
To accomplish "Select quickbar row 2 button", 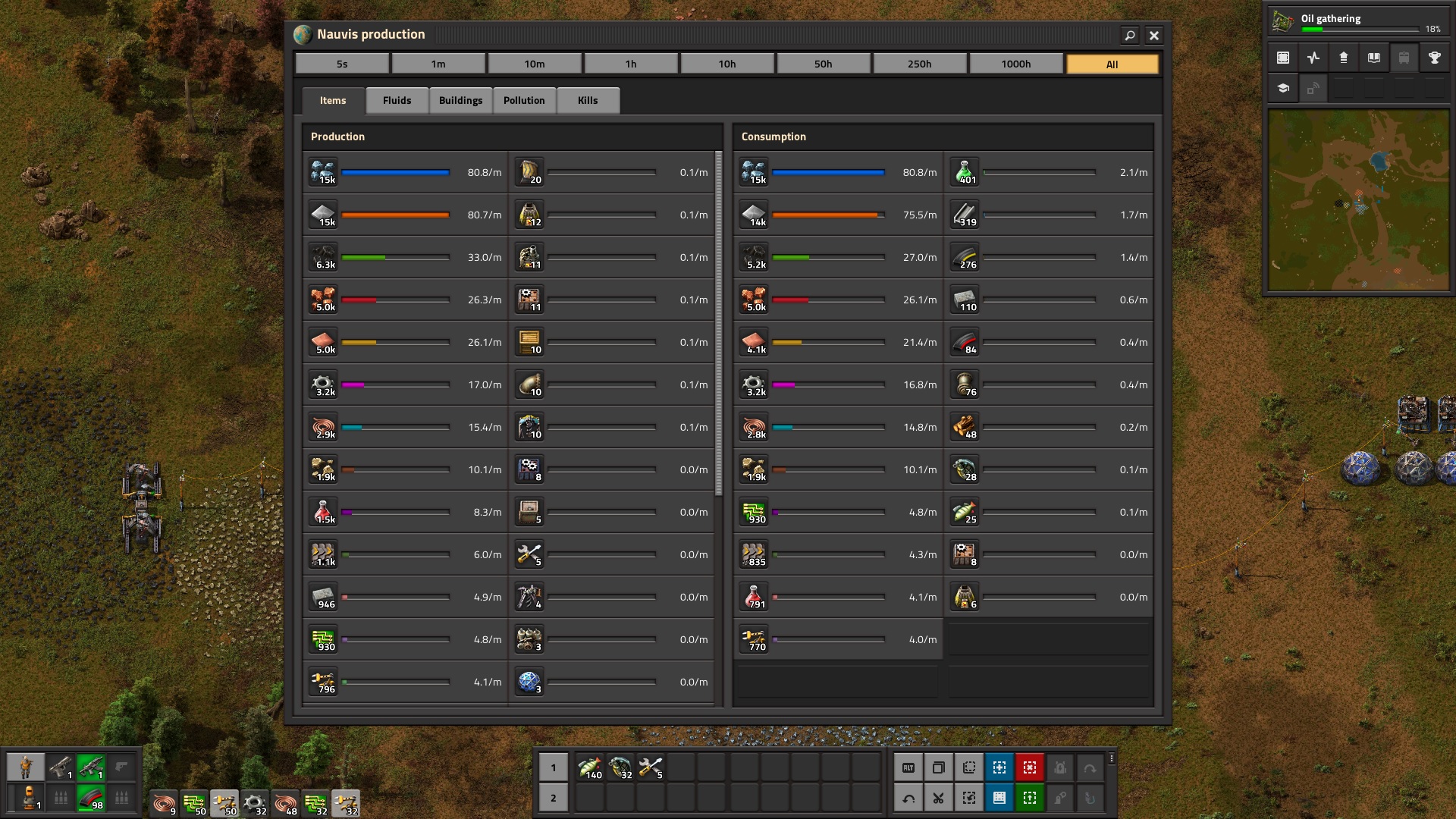I will tap(554, 798).
